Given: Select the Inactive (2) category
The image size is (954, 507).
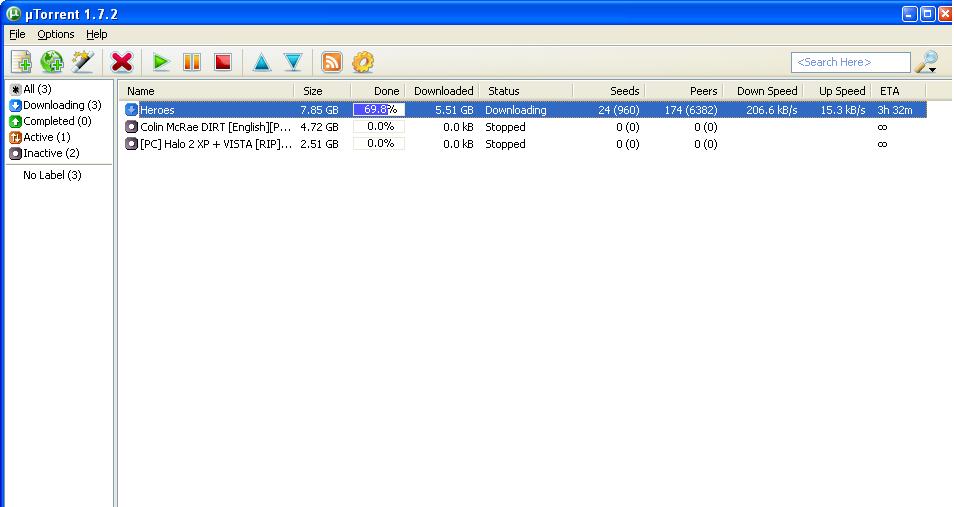Looking at the screenshot, I should coord(44,153).
